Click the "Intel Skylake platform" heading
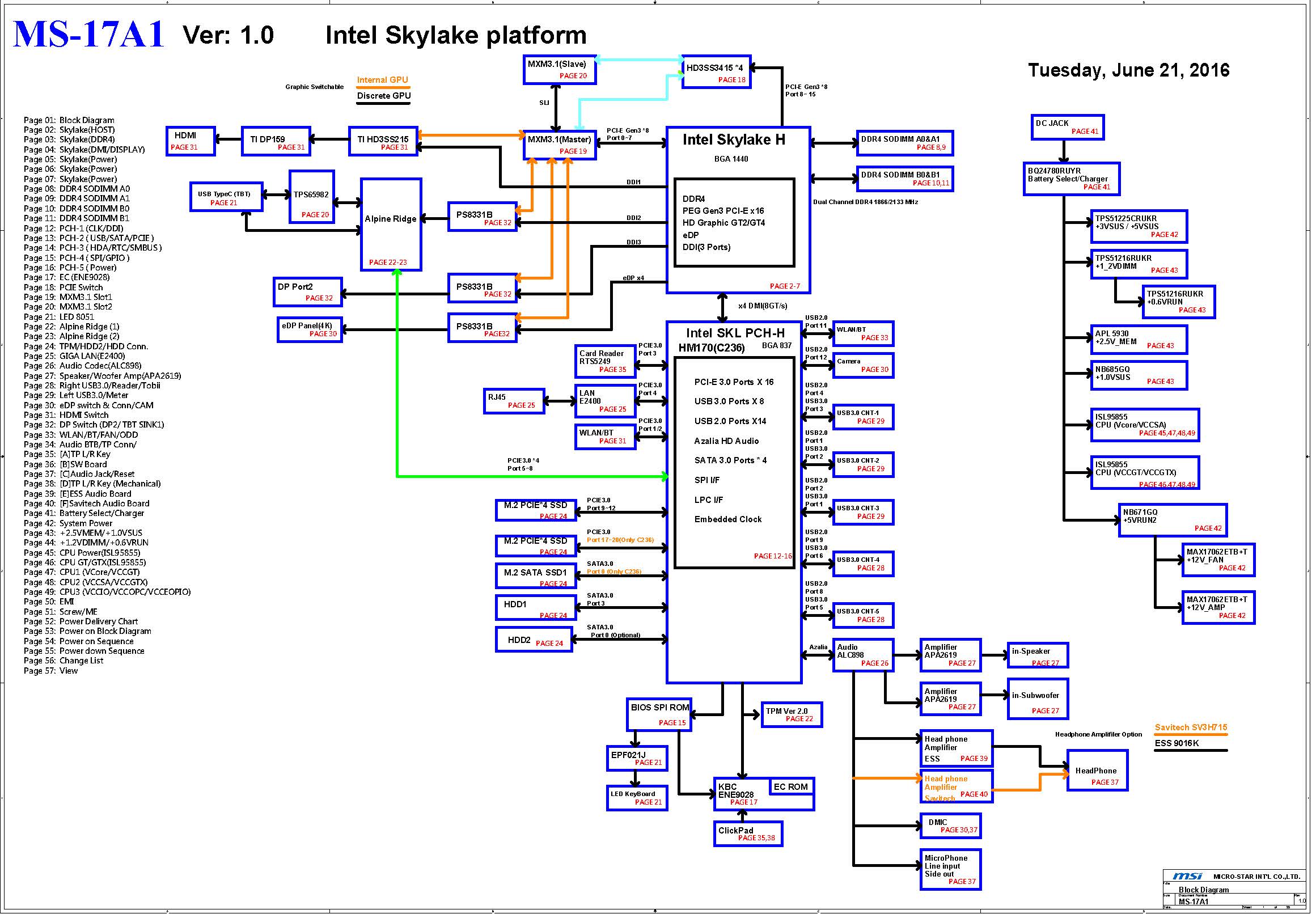 point(456,35)
